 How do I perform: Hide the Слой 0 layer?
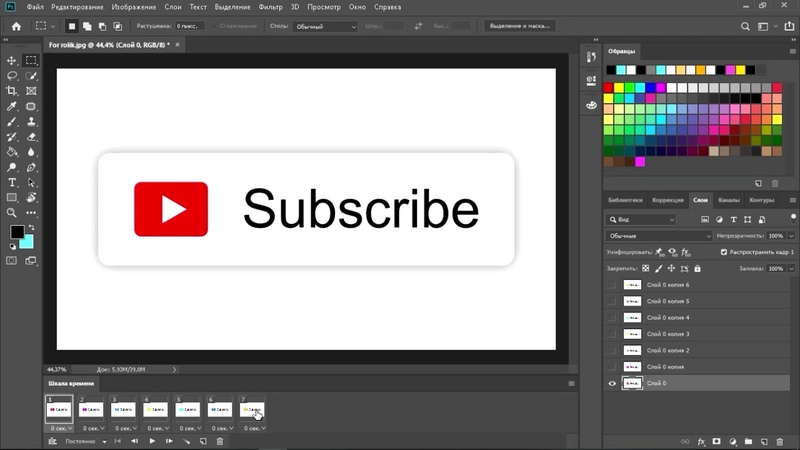point(612,383)
